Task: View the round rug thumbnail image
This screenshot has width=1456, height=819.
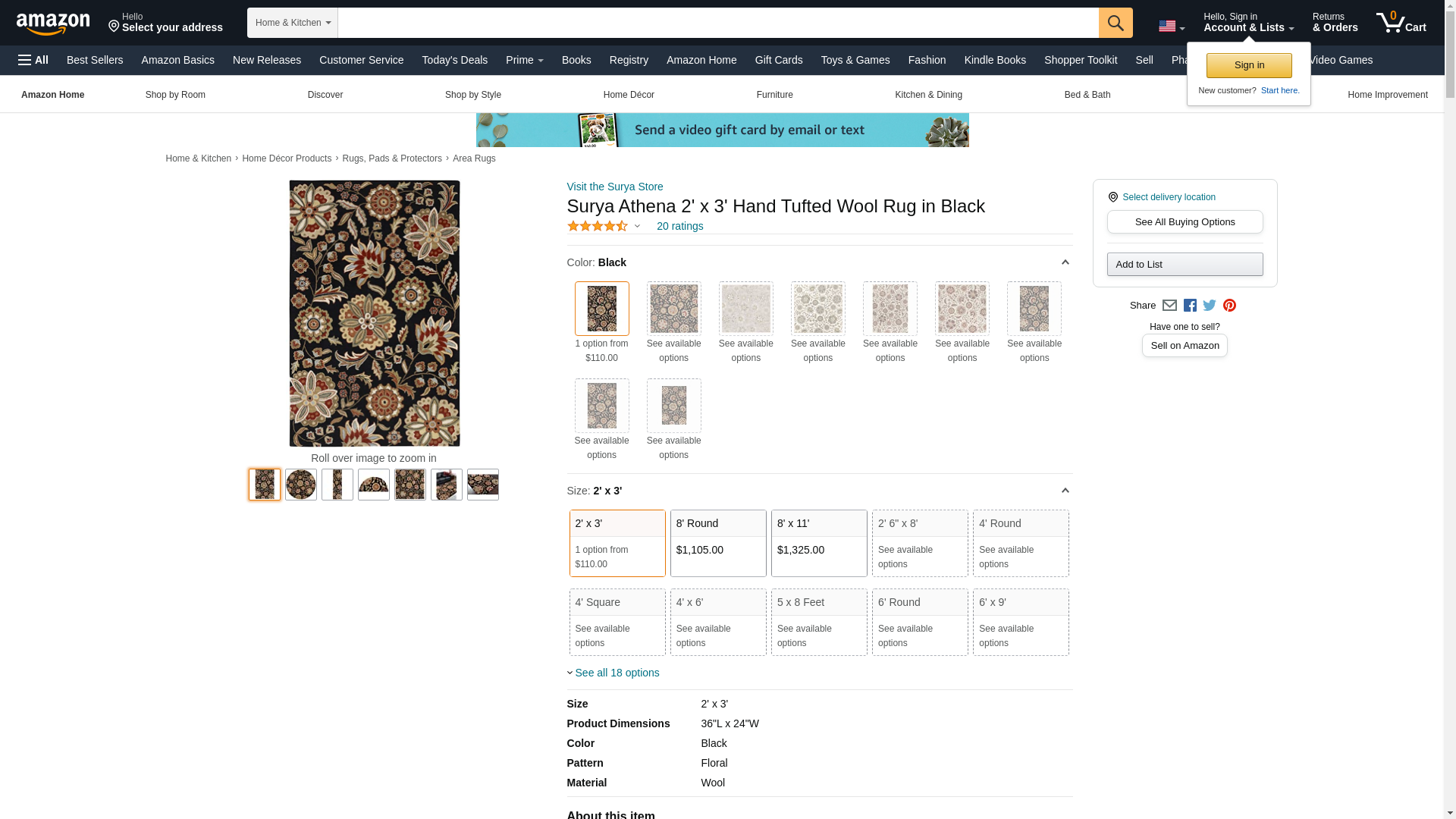Action: click(x=301, y=485)
